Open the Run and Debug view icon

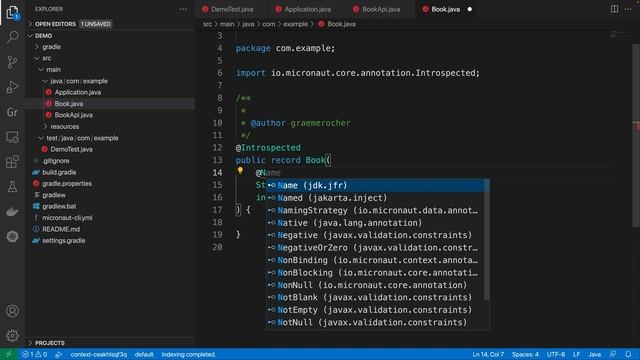tap(13, 87)
